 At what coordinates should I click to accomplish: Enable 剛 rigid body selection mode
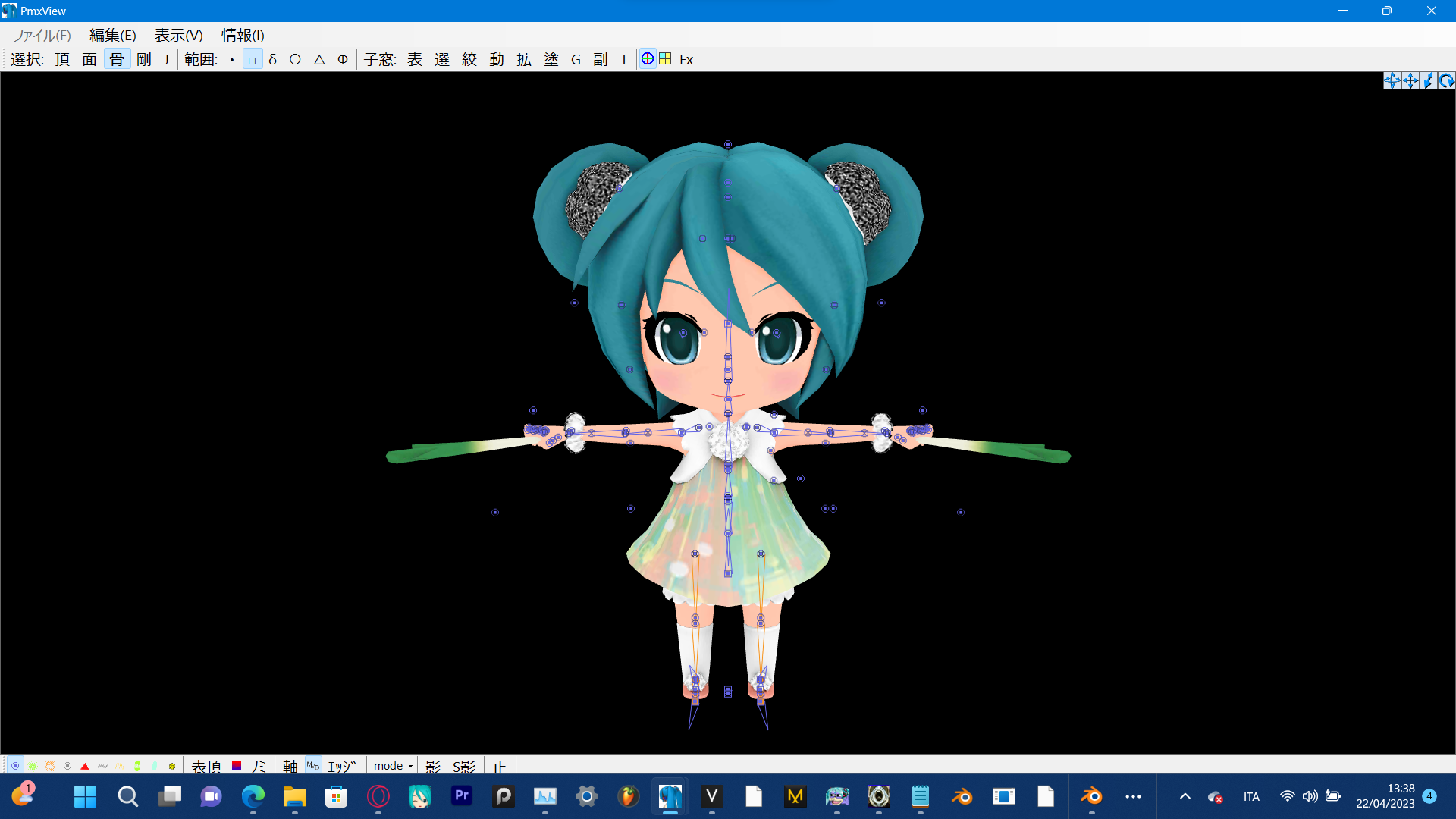[144, 59]
